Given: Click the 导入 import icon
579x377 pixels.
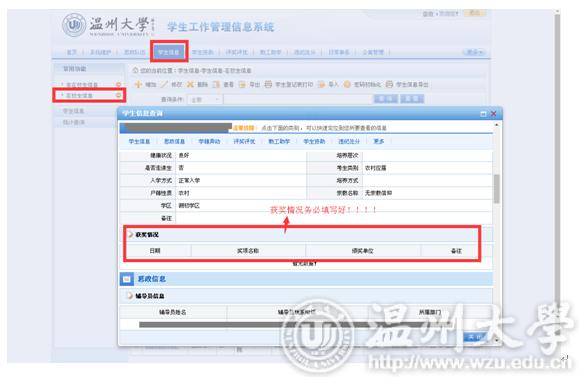Looking at the screenshot, I should [321, 85].
